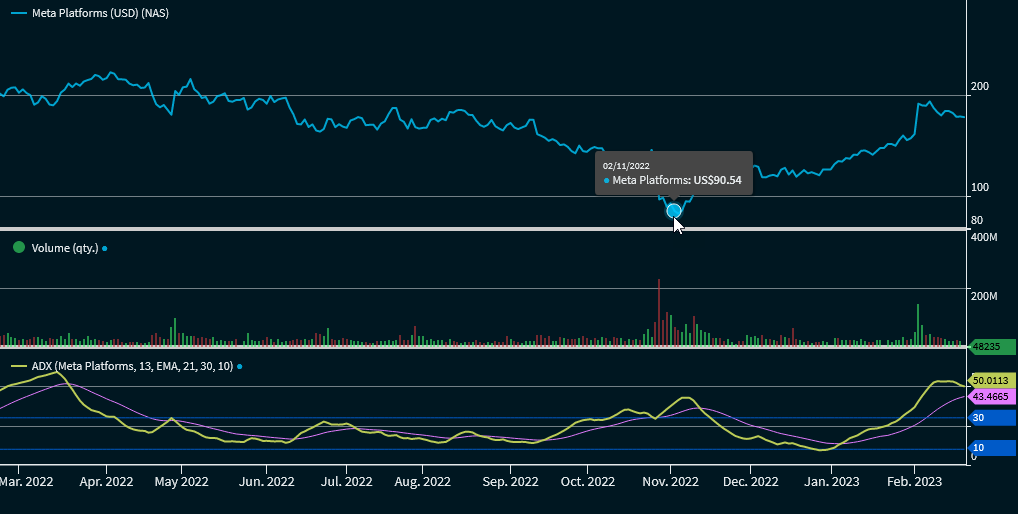Click the blue 10 level tag

pos(991,448)
